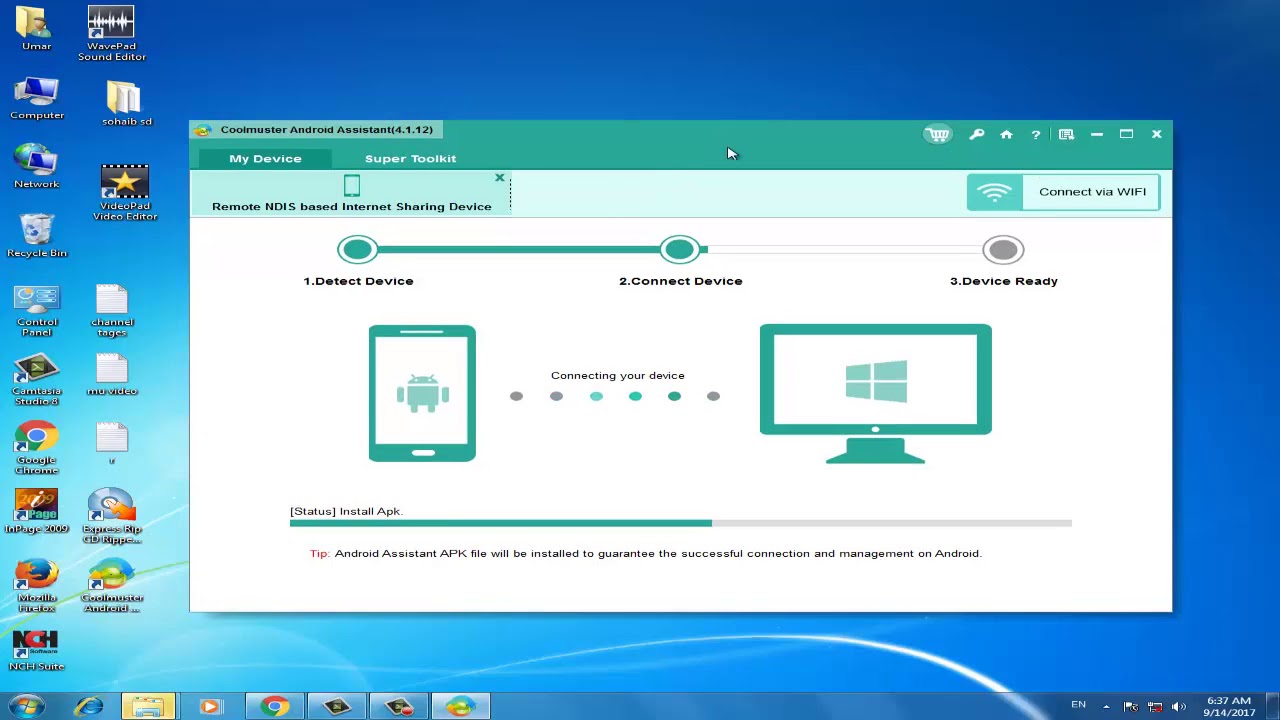Image resolution: width=1280 pixels, height=720 pixels.
Task: Select the Recycle Bin icon
Action: click(x=36, y=235)
